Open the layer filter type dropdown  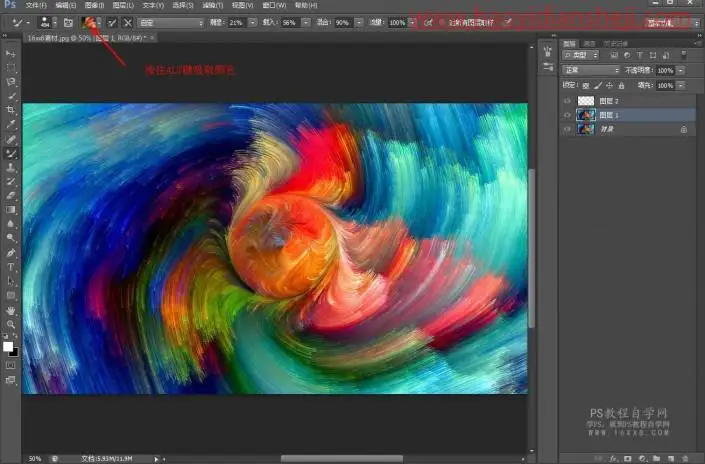tap(581, 55)
